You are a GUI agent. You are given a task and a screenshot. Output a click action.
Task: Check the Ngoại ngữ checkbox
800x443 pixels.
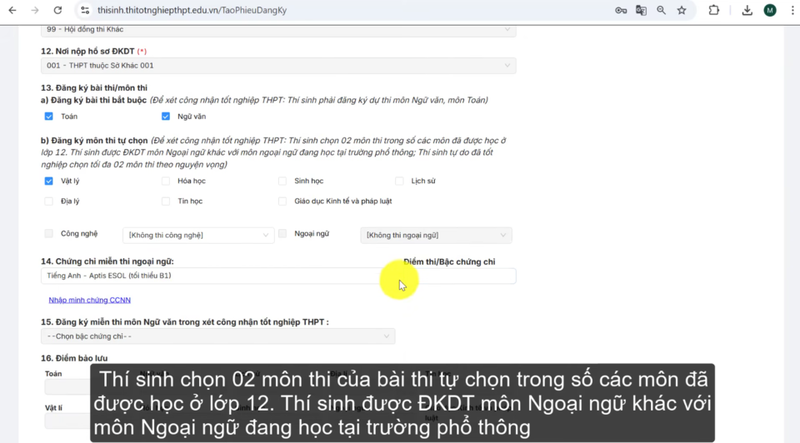point(282,233)
